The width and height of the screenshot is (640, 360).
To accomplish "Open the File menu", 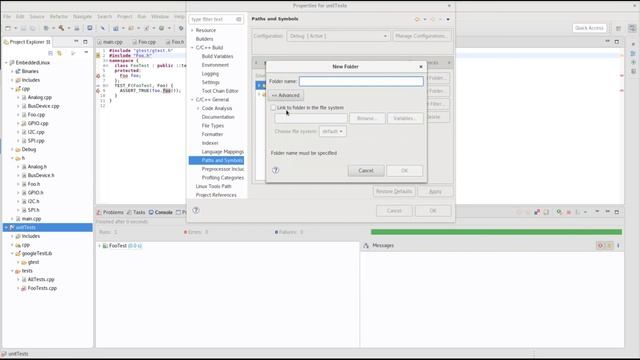I will pos(7,17).
